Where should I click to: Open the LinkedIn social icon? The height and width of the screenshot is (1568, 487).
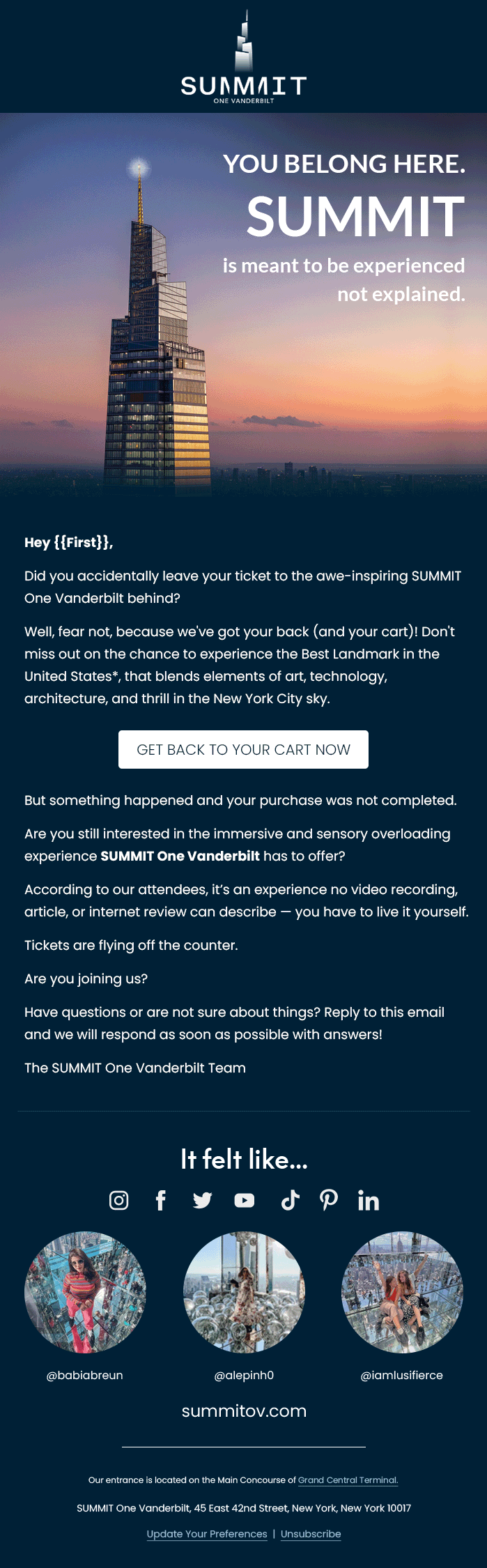click(x=369, y=1200)
